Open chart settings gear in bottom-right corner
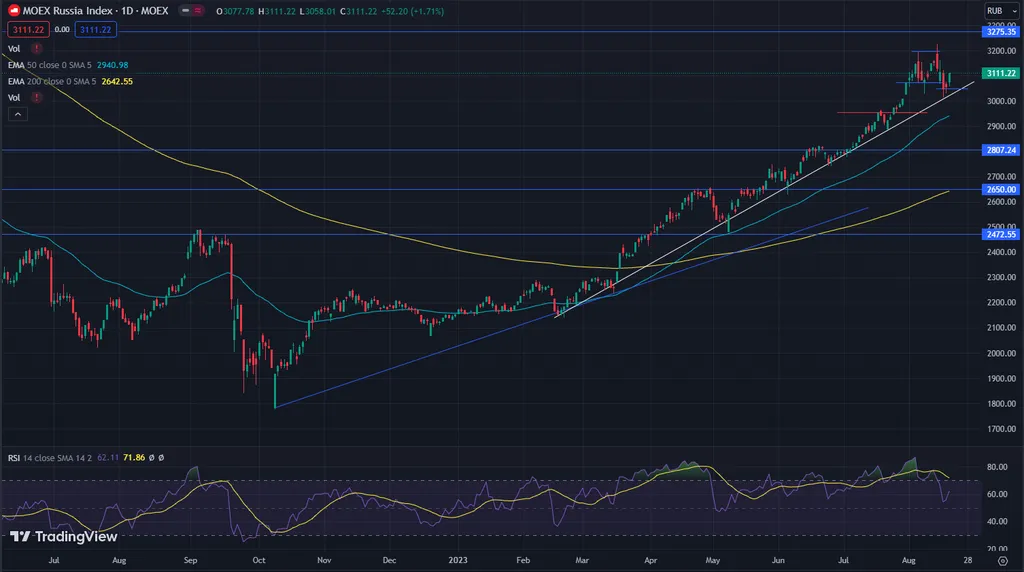The height and width of the screenshot is (572, 1024). [x=1003, y=562]
